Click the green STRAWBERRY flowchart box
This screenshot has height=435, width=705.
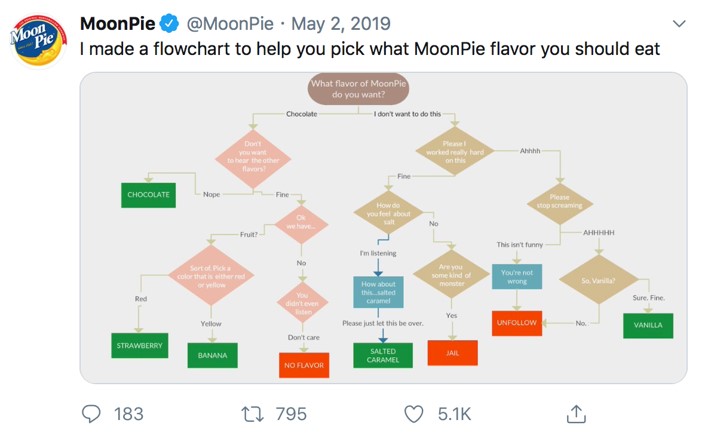139,345
